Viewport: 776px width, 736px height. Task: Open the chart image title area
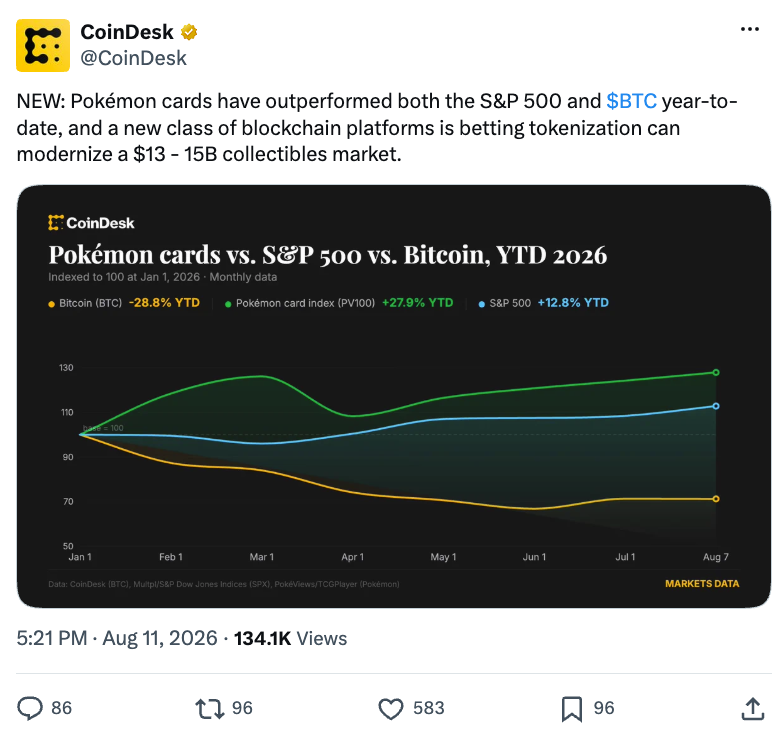tap(328, 255)
